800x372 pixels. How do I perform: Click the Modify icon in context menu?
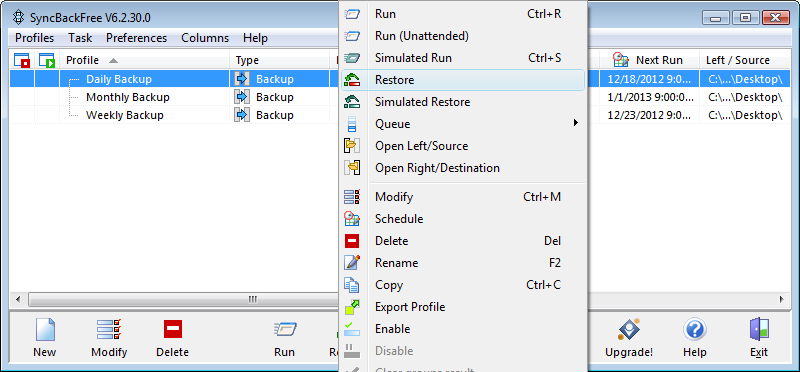click(353, 197)
